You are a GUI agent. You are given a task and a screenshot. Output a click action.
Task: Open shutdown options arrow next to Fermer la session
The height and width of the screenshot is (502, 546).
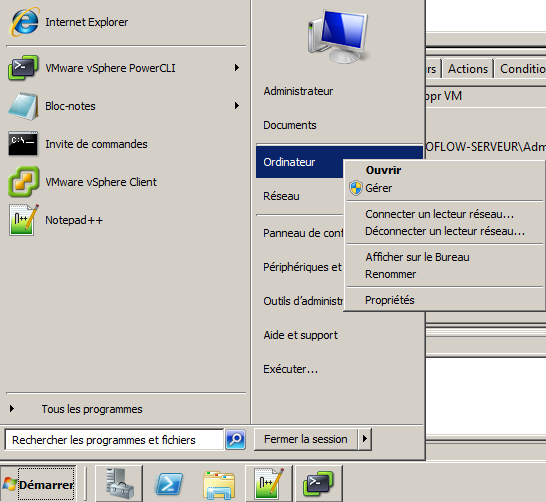[365, 439]
